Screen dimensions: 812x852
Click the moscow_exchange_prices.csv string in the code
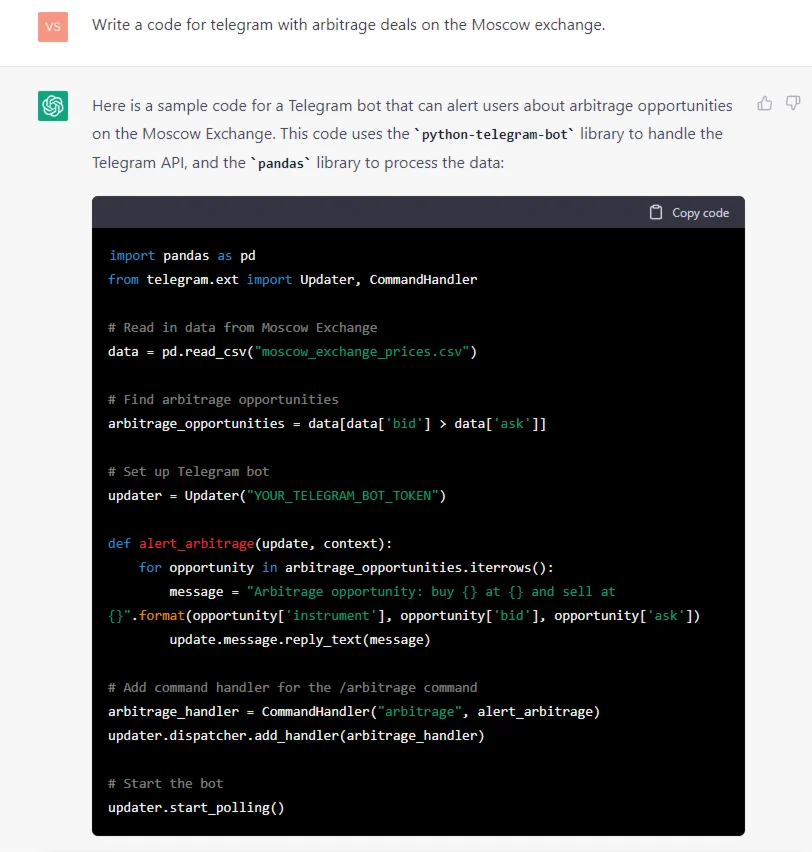(x=368, y=352)
